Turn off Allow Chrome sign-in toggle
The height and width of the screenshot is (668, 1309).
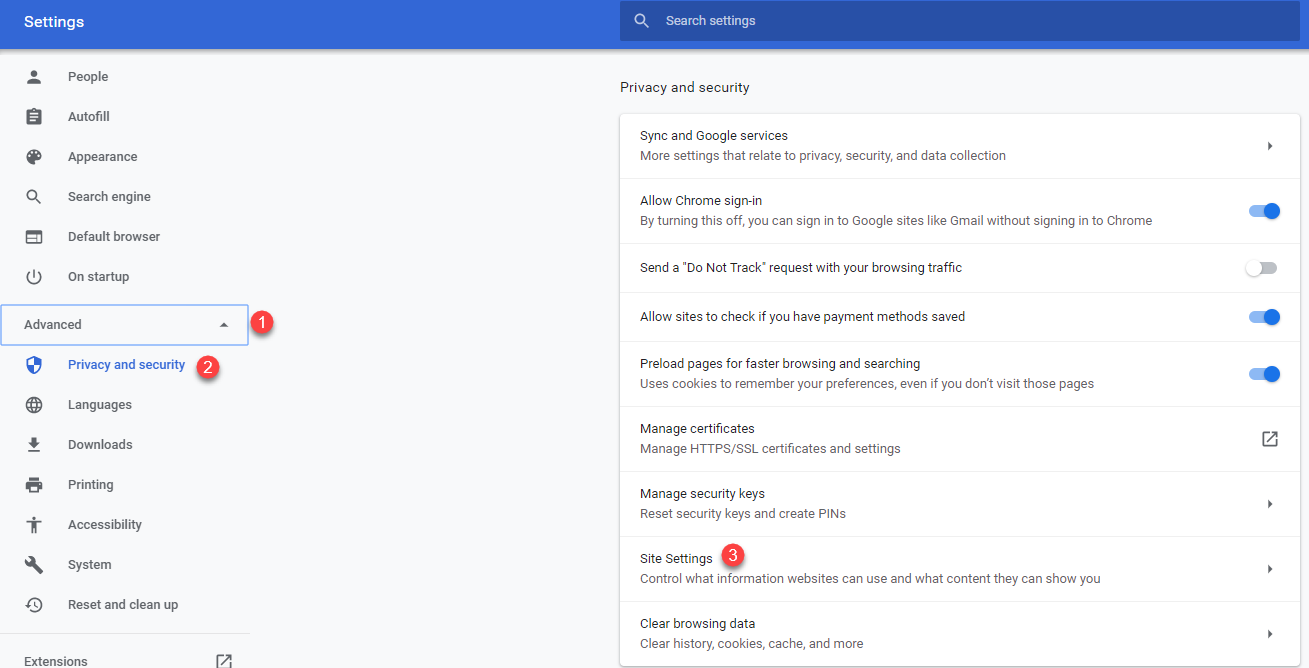1264,211
